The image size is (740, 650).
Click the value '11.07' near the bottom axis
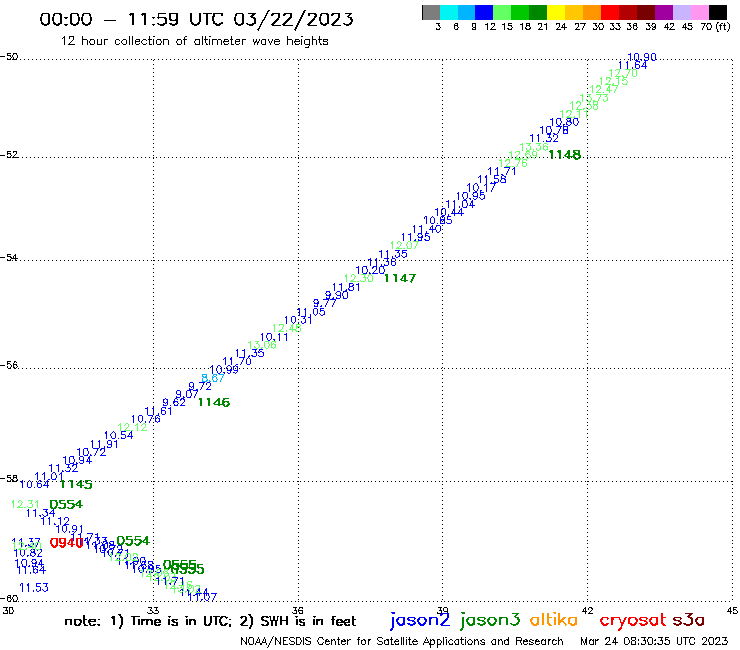[202, 597]
